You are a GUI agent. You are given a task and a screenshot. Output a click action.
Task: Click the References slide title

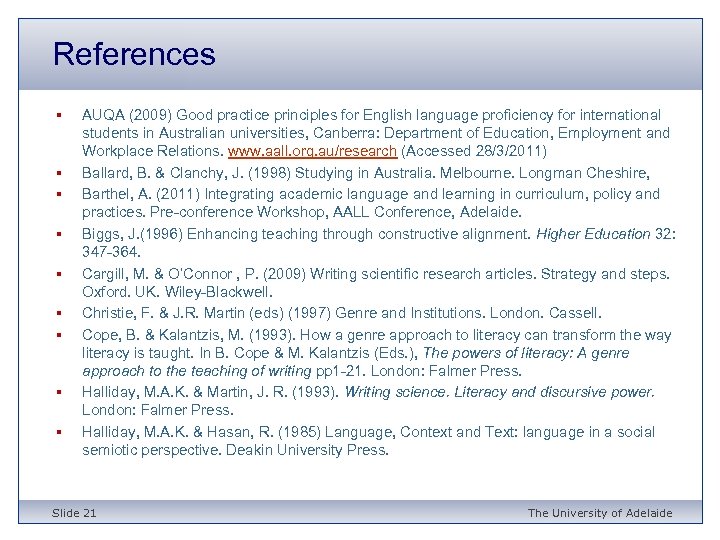pos(134,54)
